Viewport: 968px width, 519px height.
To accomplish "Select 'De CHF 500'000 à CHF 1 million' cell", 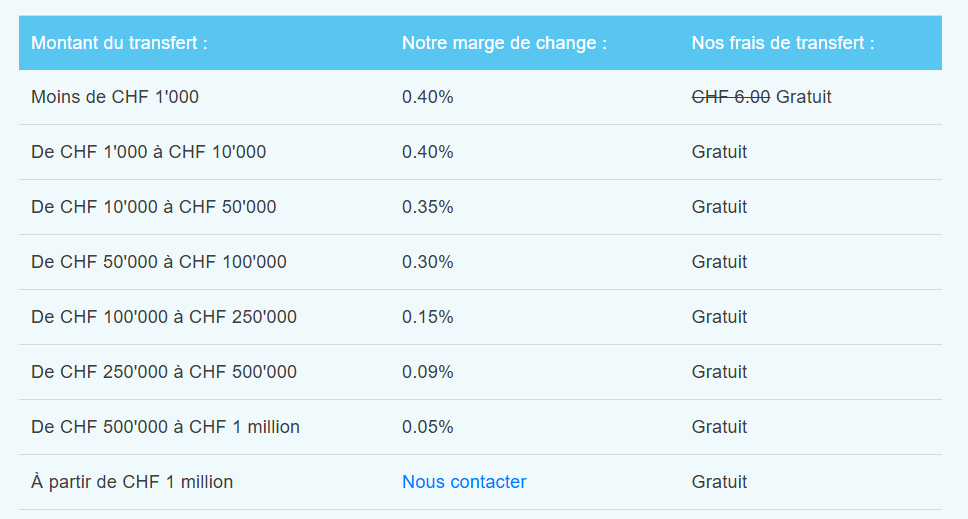I will click(165, 427).
